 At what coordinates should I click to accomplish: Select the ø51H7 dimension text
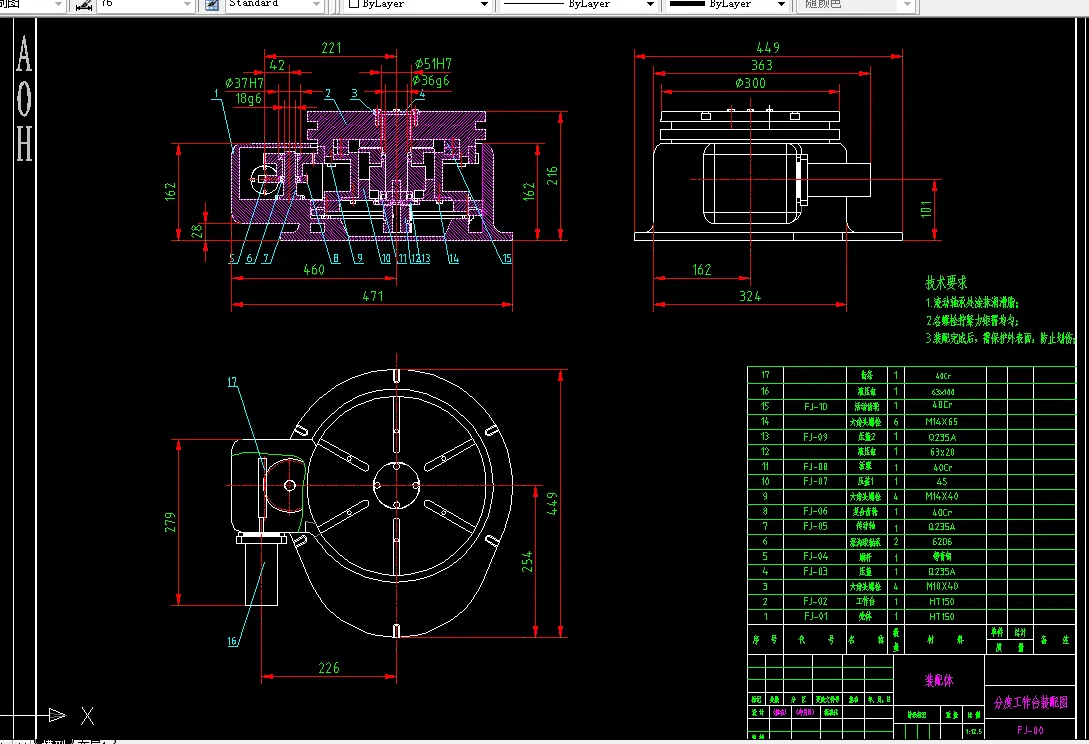433,64
